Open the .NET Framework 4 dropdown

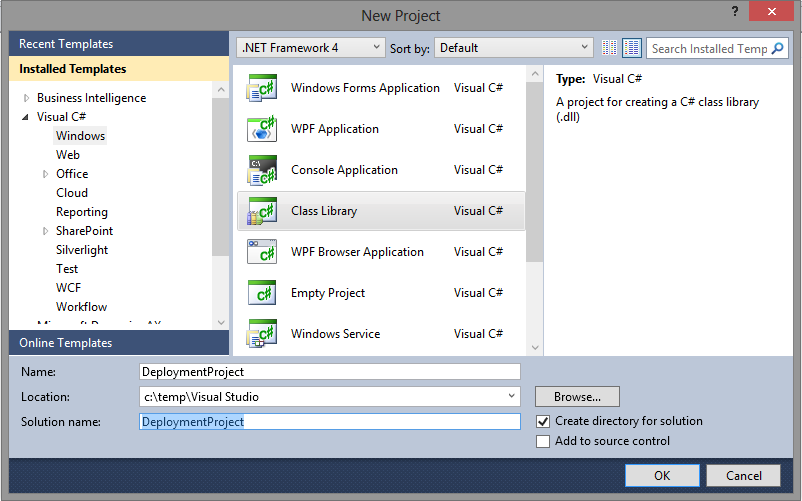tap(310, 48)
